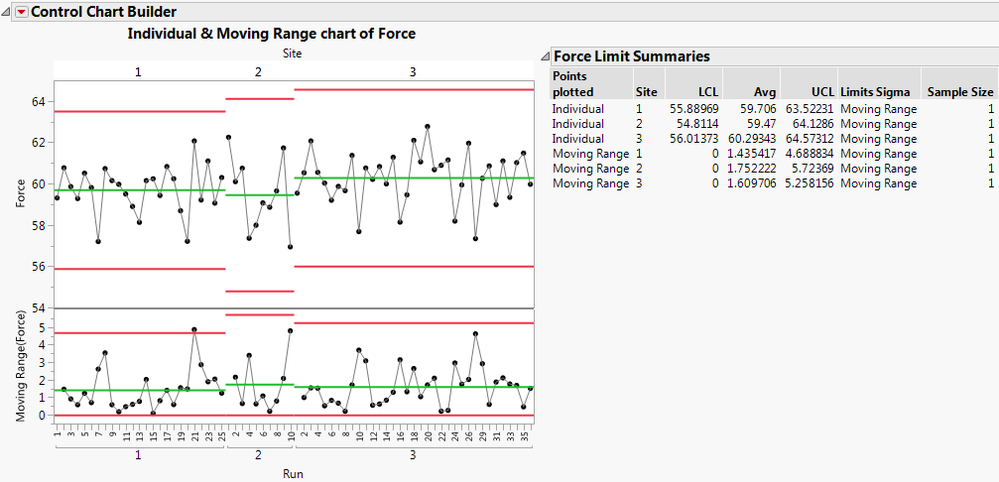Collapse the Control Chart Builder outline triangle
This screenshot has height=482, width=999.
6,12
